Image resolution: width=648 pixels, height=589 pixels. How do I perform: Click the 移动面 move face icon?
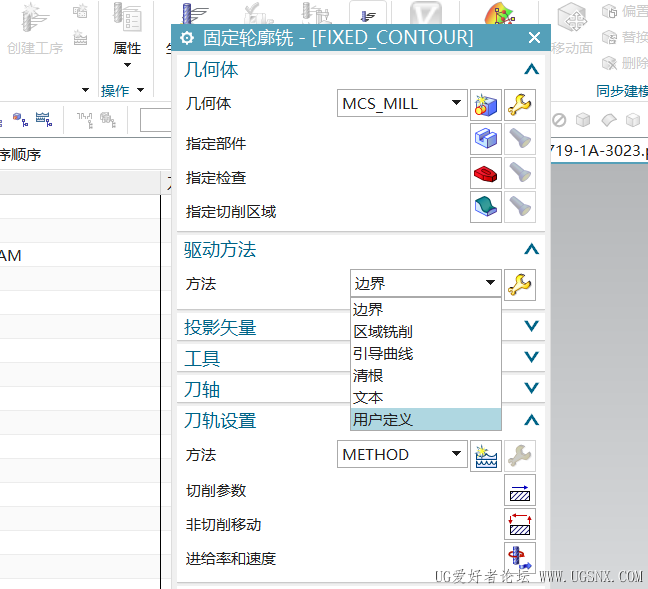pyautogui.click(x=572, y=19)
